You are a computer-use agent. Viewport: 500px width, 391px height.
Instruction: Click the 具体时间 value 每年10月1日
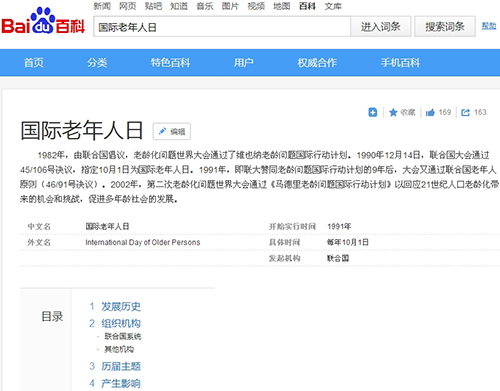[348, 242]
